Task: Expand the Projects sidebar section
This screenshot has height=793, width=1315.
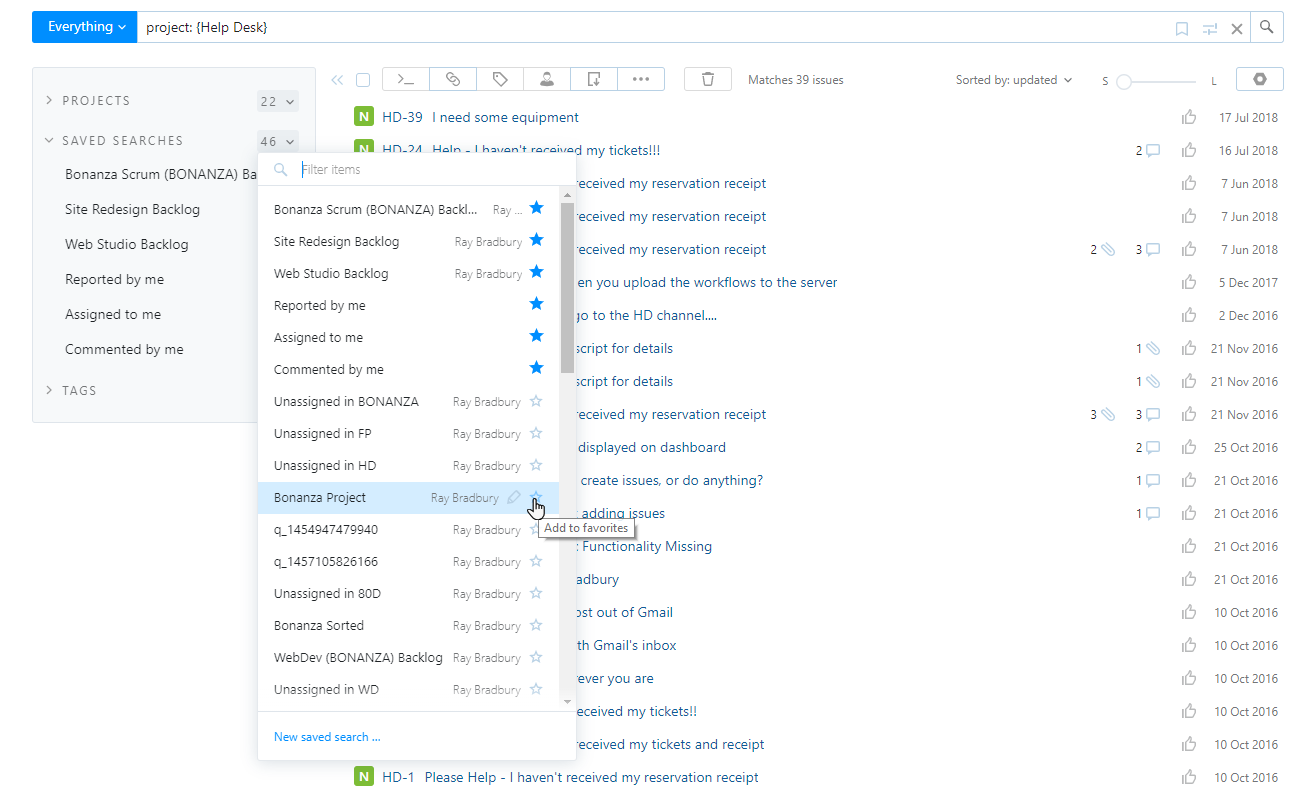Action: (96, 101)
